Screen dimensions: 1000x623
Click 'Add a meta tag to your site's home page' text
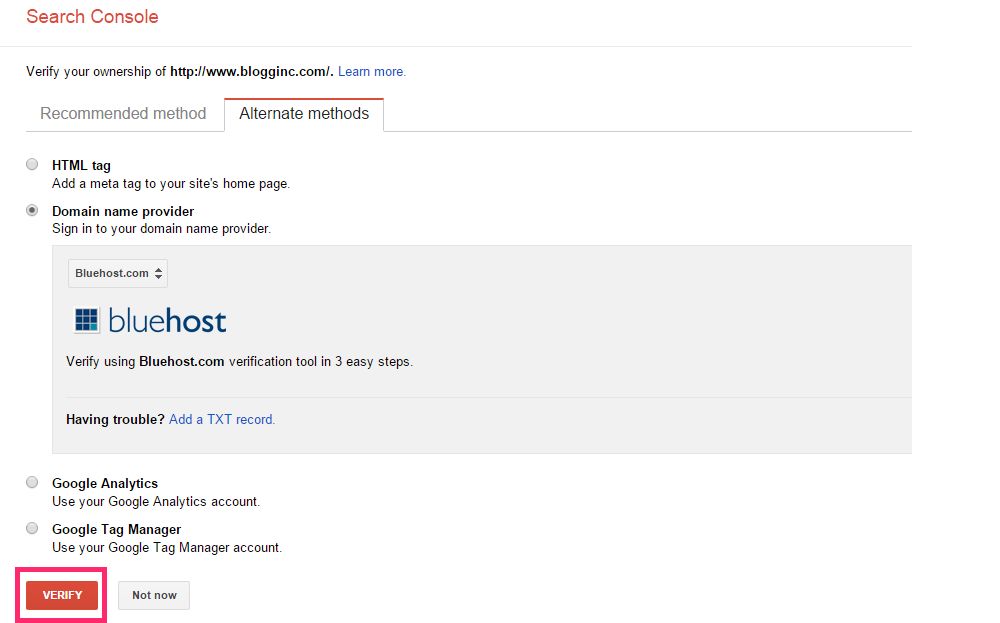171,184
